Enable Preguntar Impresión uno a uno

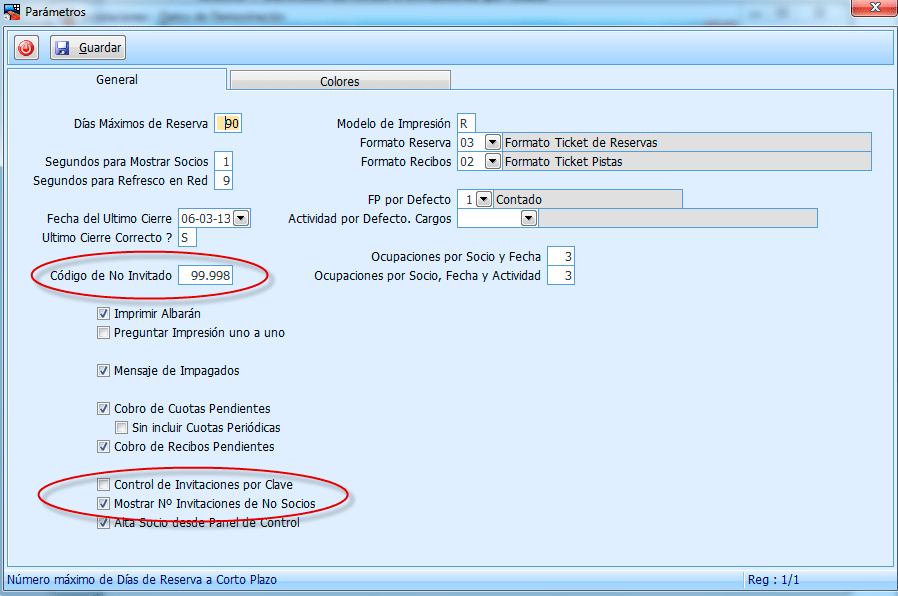(x=103, y=333)
